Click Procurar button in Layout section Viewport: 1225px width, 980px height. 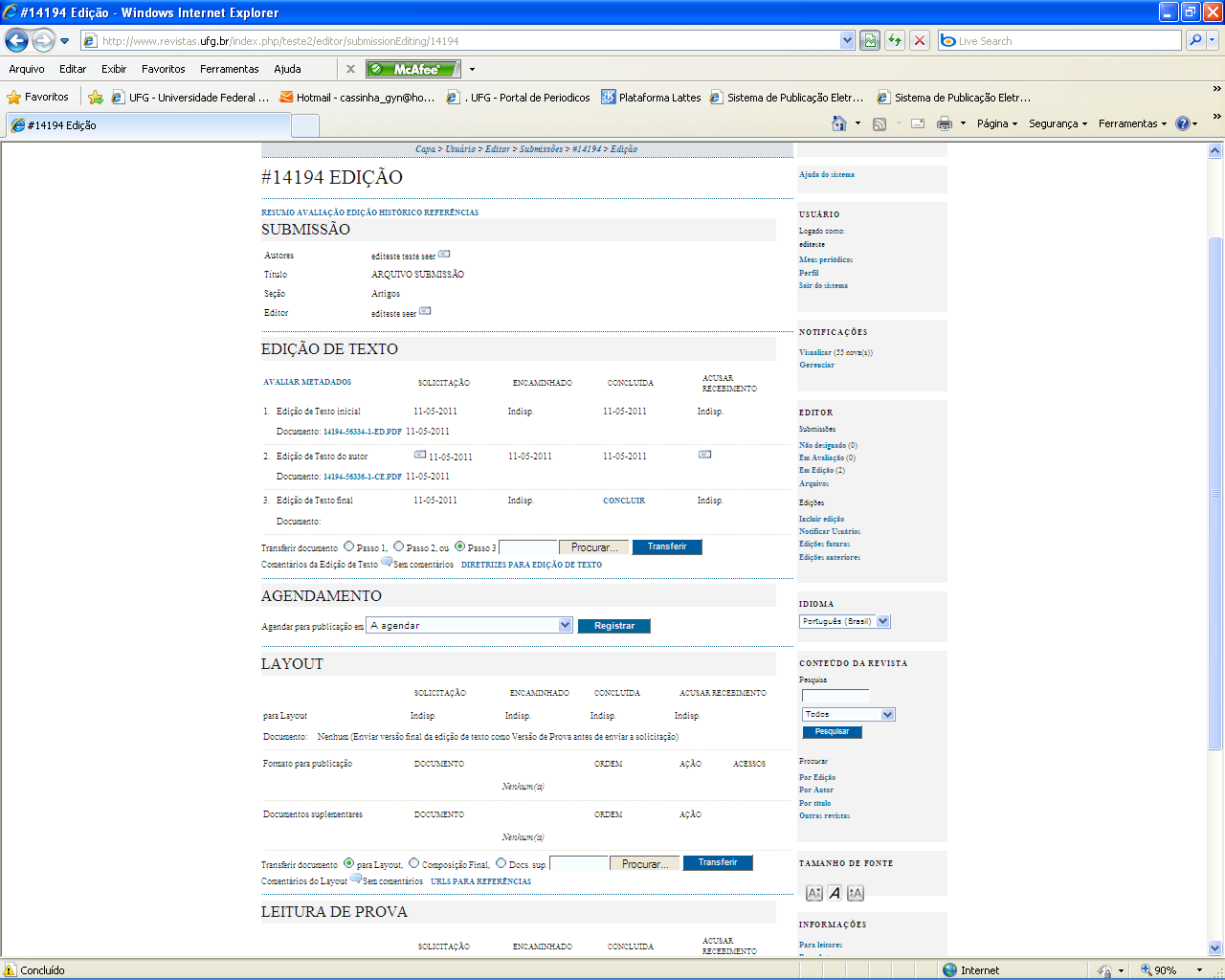[645, 863]
